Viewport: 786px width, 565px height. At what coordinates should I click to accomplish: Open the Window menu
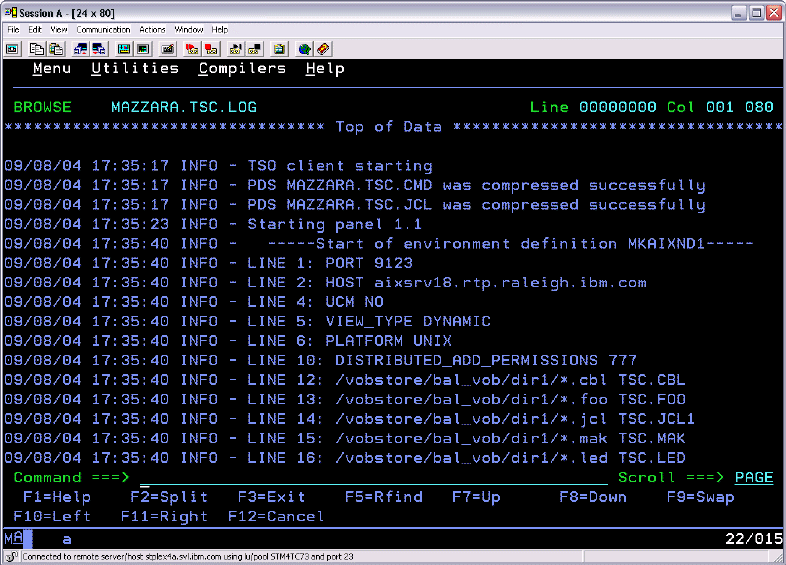(188, 30)
